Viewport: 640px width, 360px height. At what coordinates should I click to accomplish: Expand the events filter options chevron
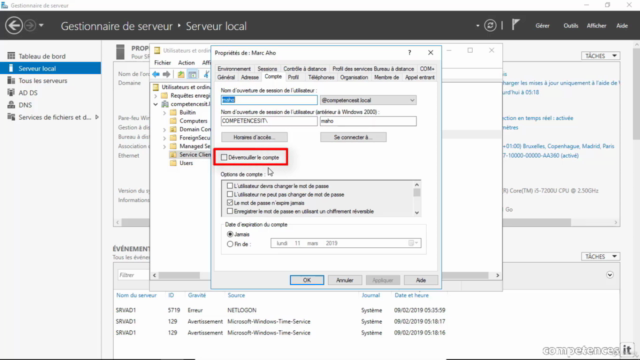tap(610, 275)
